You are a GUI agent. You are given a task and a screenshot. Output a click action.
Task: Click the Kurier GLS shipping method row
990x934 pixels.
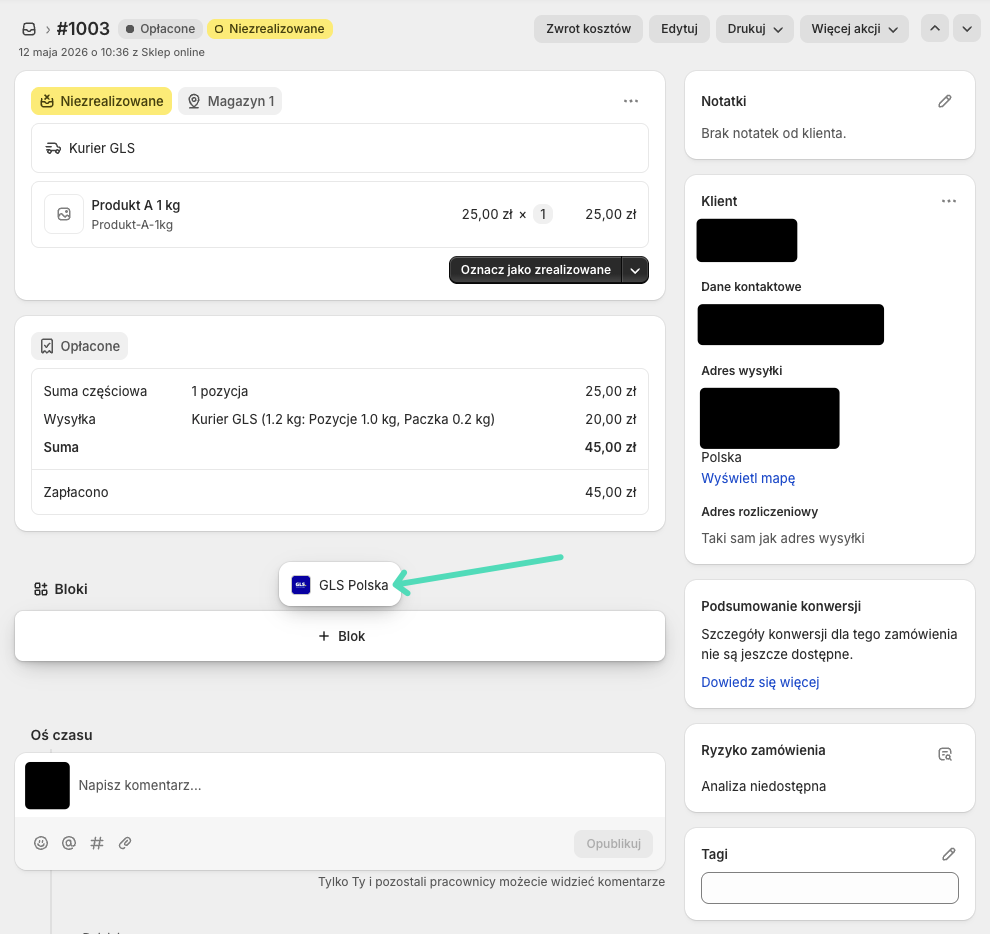point(340,148)
